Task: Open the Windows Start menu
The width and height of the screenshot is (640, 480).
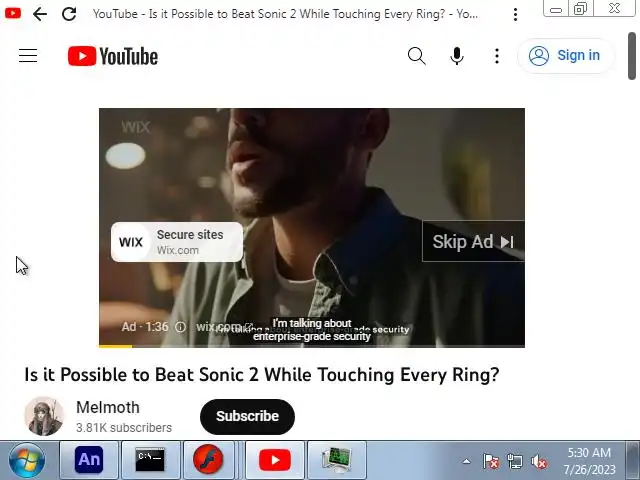Action: point(27,460)
